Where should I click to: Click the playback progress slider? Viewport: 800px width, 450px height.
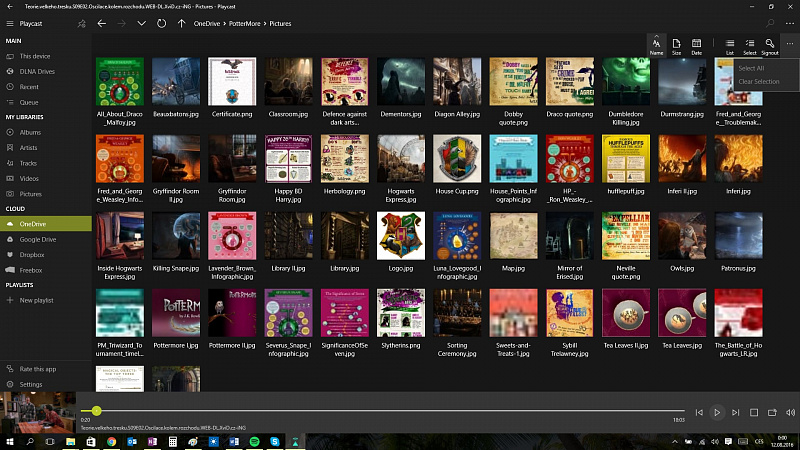[383, 411]
